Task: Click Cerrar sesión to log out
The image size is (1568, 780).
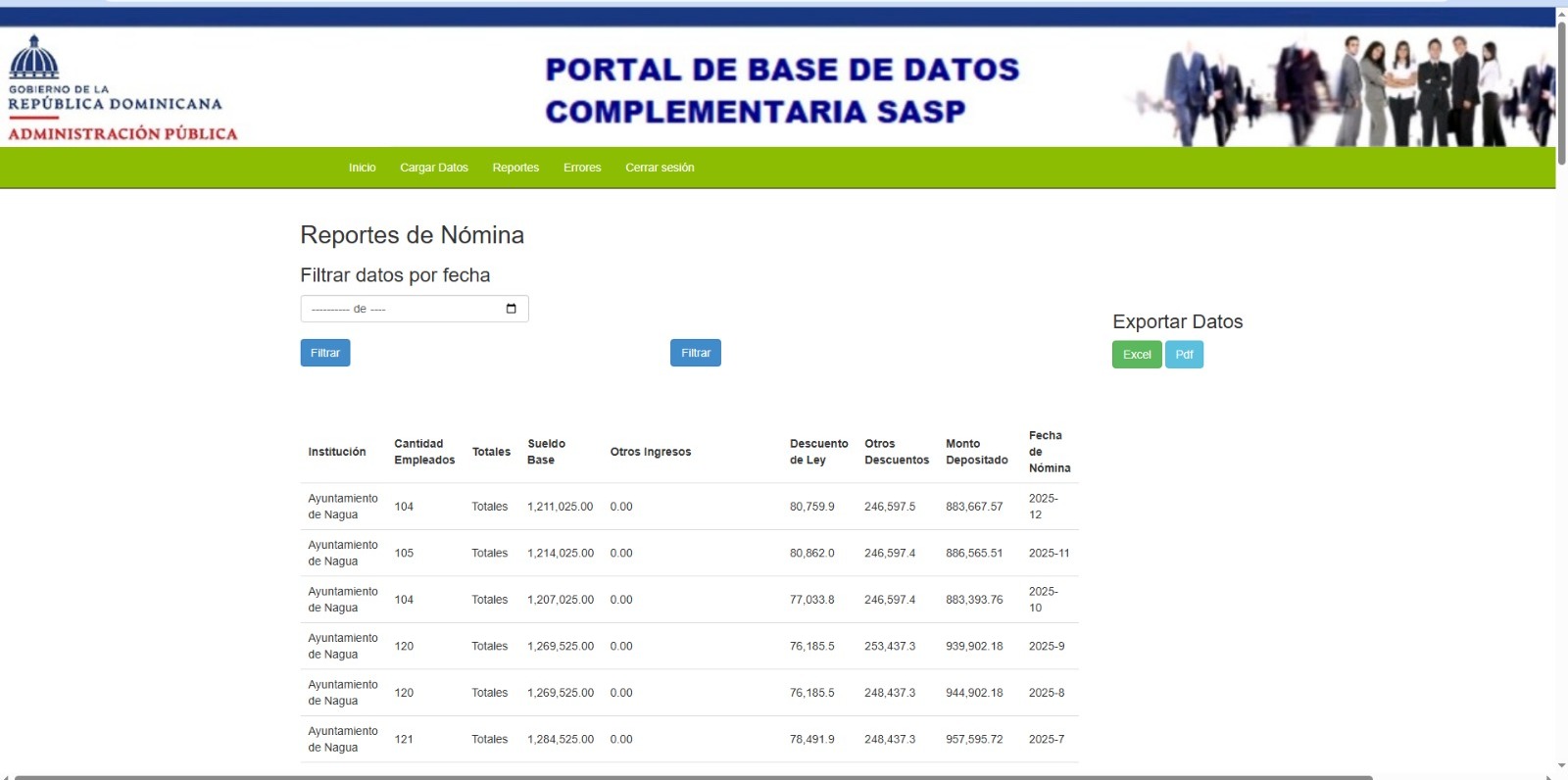Action: (660, 168)
